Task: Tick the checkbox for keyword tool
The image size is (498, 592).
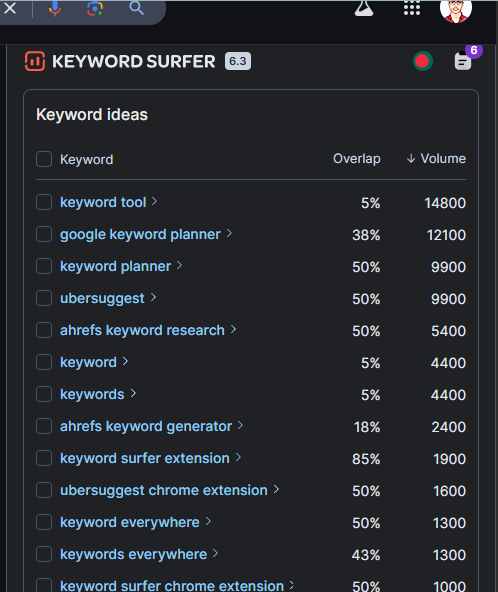Action: 44,202
